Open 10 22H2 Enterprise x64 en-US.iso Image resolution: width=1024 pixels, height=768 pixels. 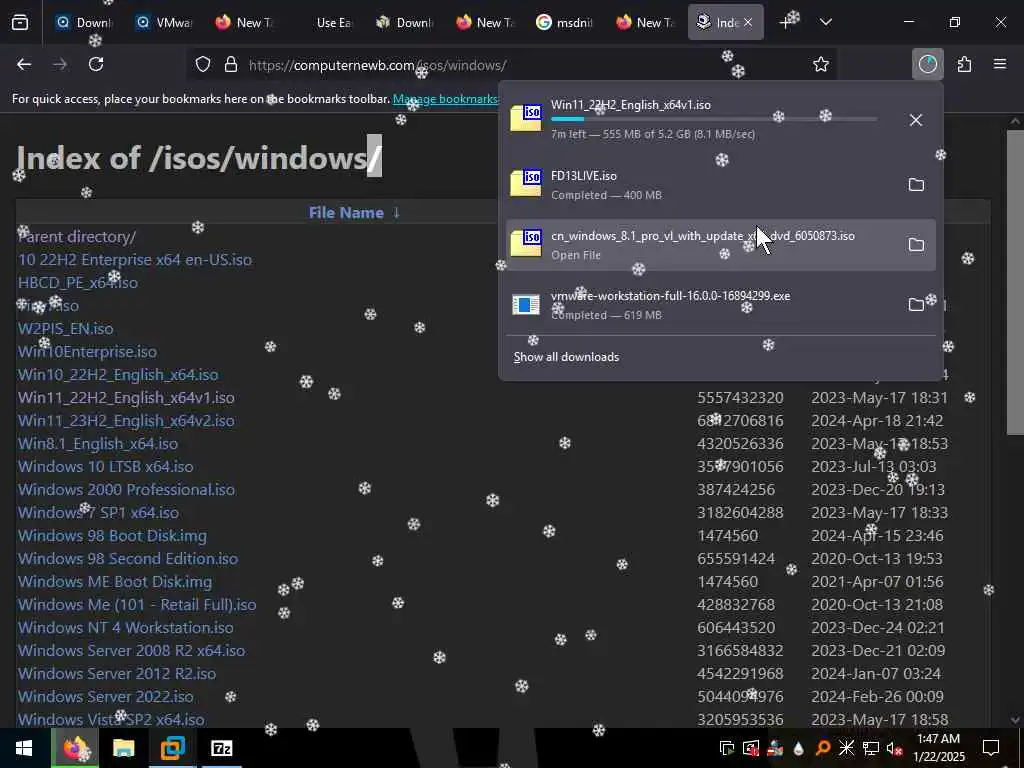(135, 259)
